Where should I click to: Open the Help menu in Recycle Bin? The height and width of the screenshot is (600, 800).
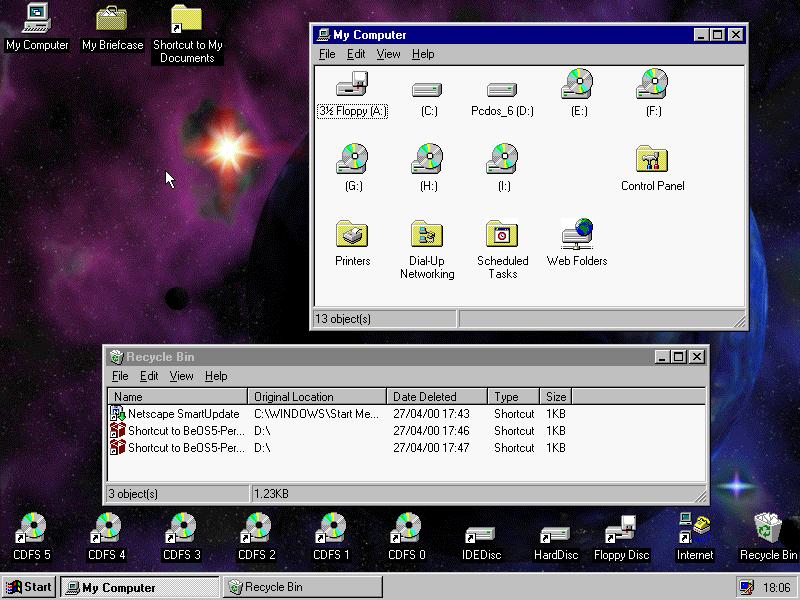tap(216, 376)
